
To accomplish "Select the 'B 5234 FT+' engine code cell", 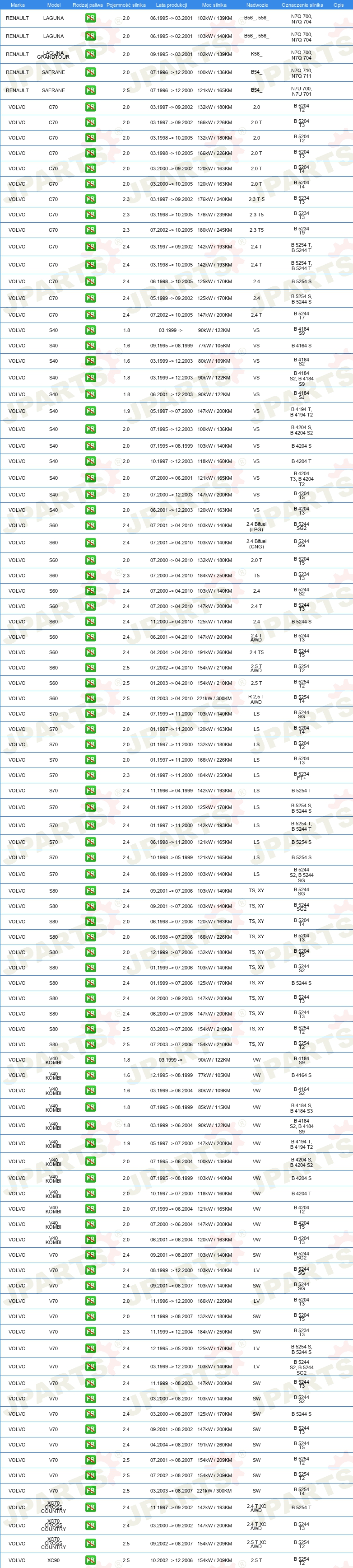I will (x=301, y=776).
